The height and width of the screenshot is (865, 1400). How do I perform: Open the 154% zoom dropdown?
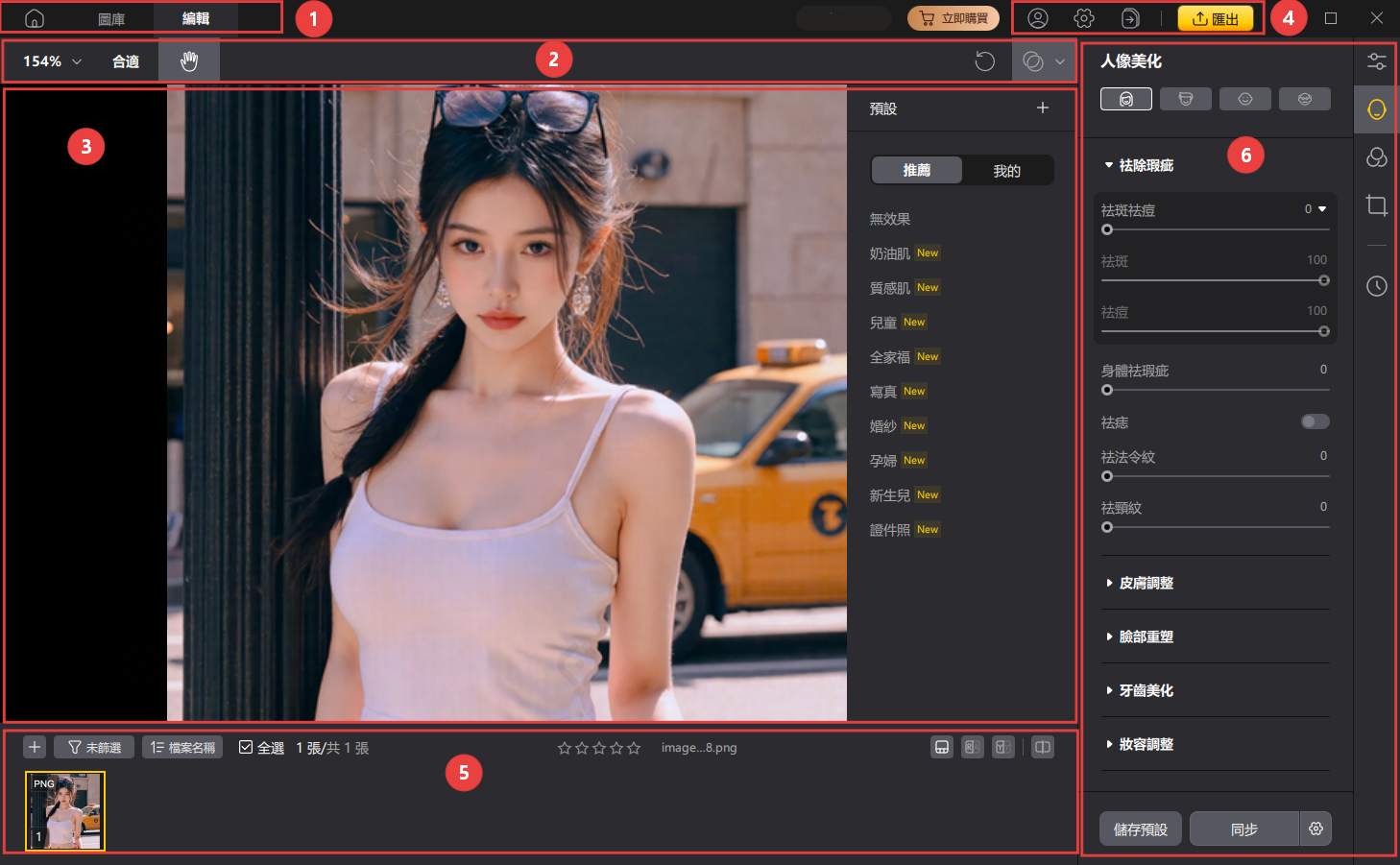pos(52,61)
